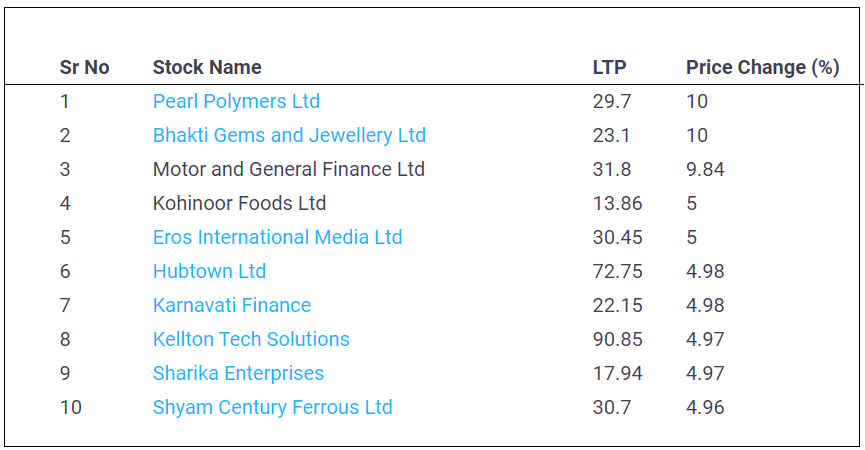Click the 9.84 price change value
This screenshot has height=450, width=865.
coord(705,169)
